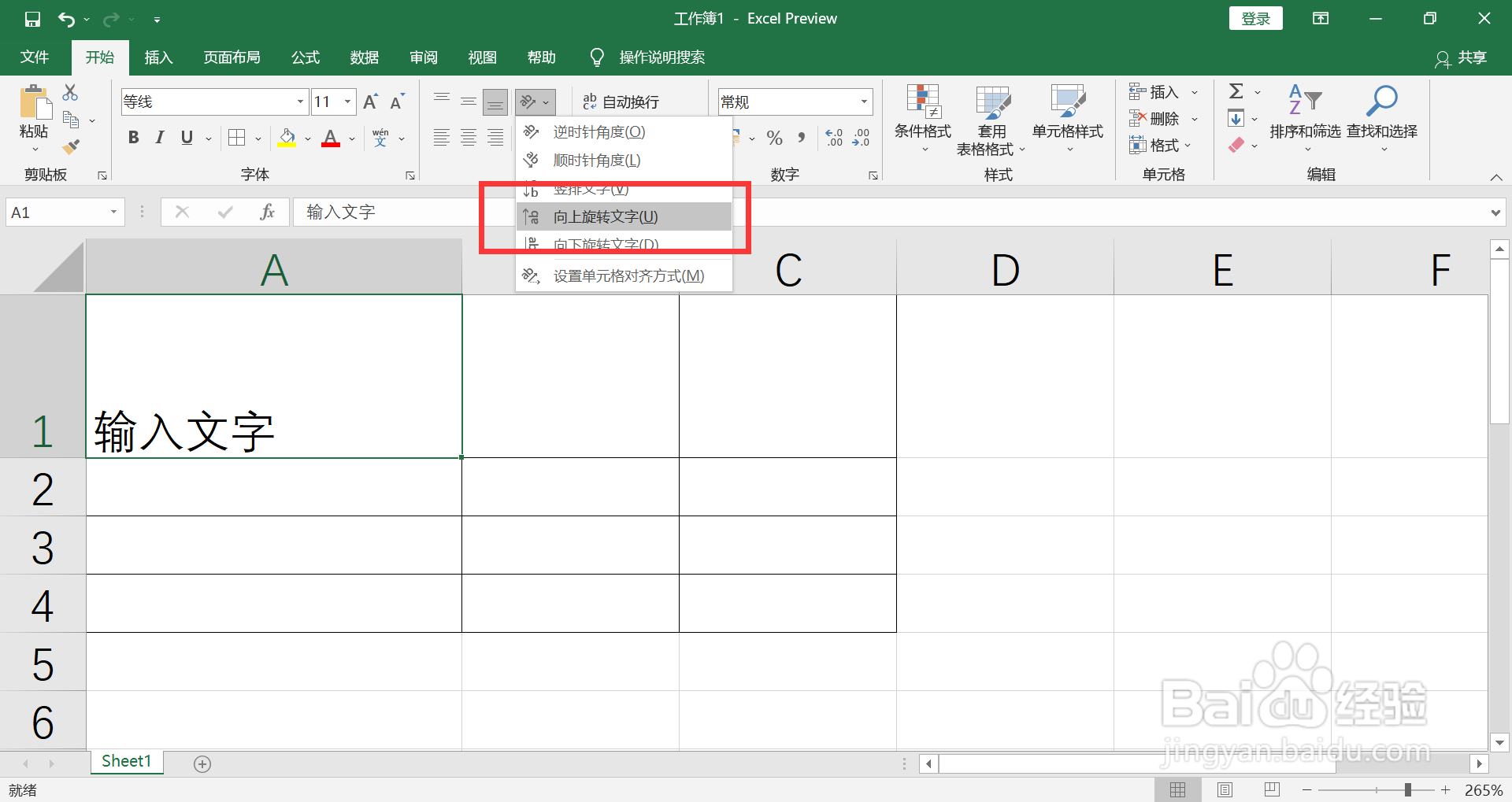The image size is (1512, 802).
Task: Click the zoom slider handle in status bar
Action: [x=1407, y=789]
